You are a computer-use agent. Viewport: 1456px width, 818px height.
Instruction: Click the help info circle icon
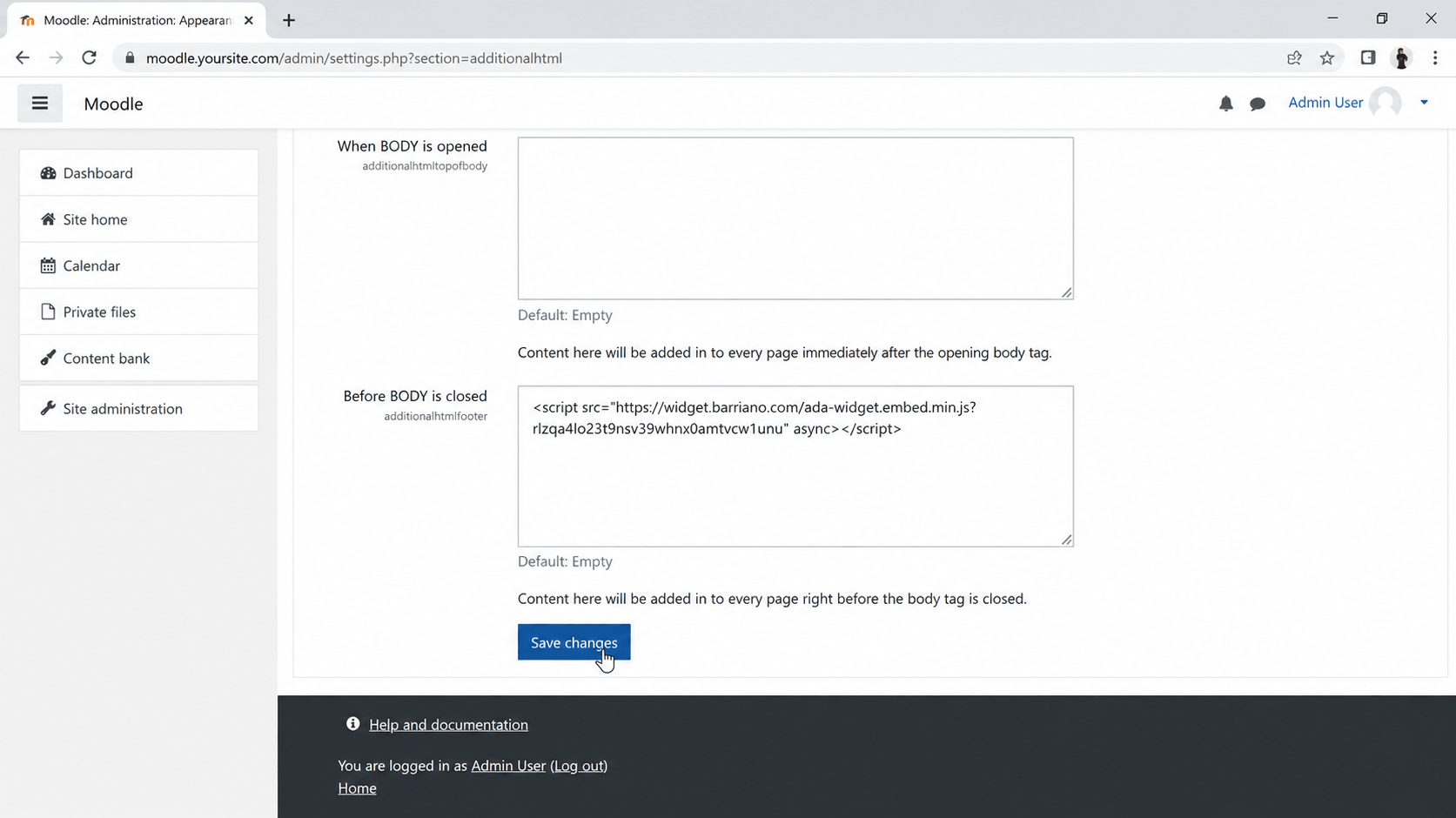click(x=352, y=724)
